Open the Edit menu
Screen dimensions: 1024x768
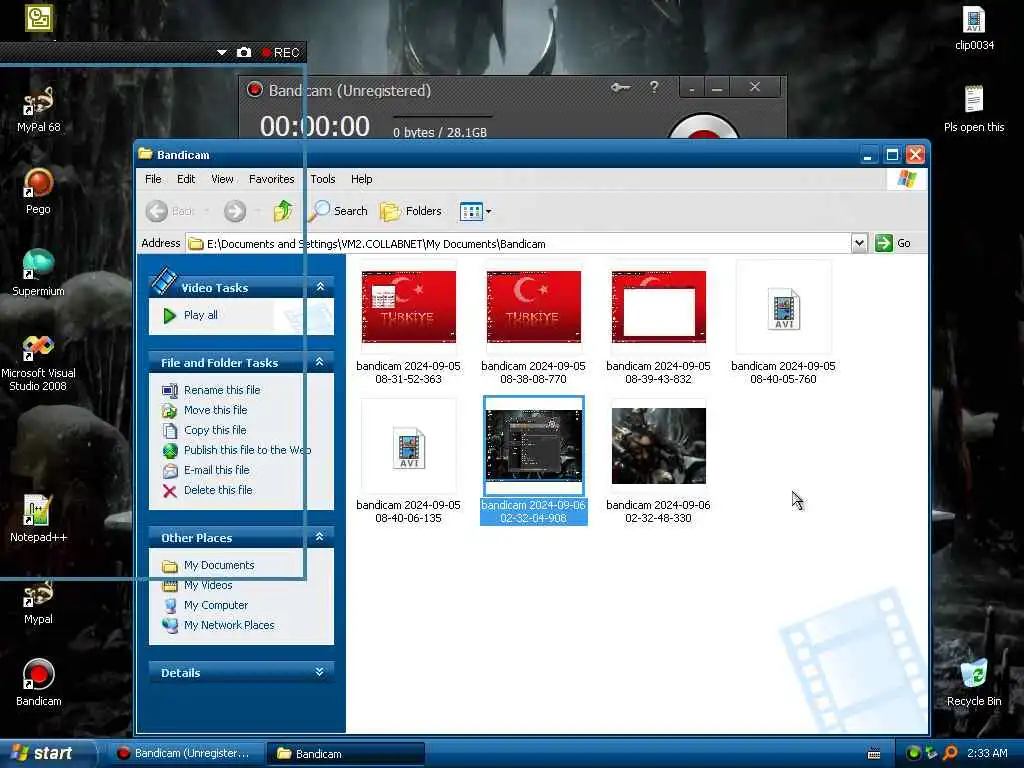coord(186,179)
